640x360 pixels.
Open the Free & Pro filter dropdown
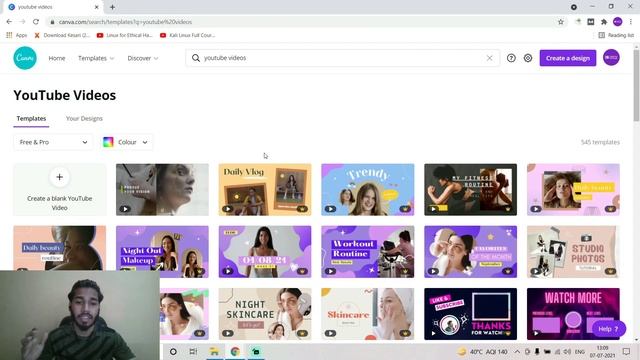(53, 142)
